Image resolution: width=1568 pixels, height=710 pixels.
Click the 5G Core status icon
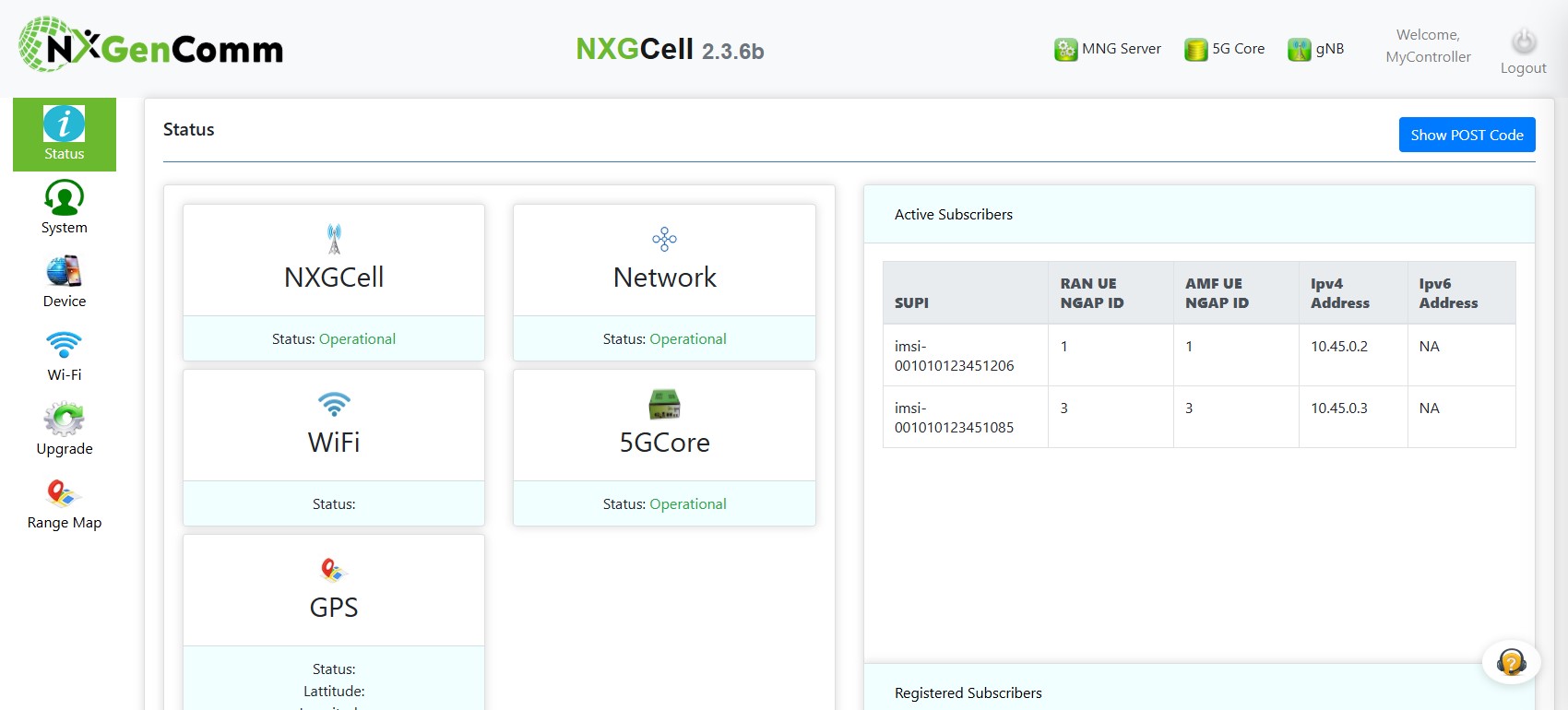[x=1195, y=49]
